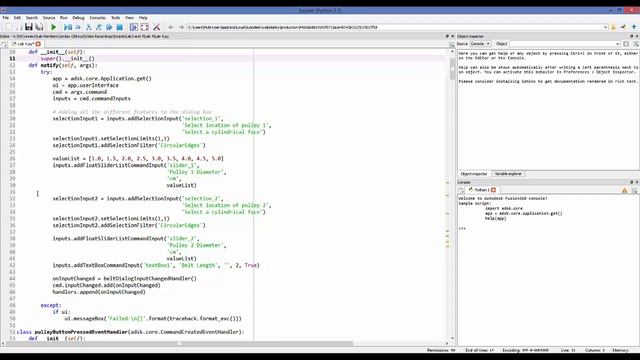Close the Editor pane

point(452,36)
